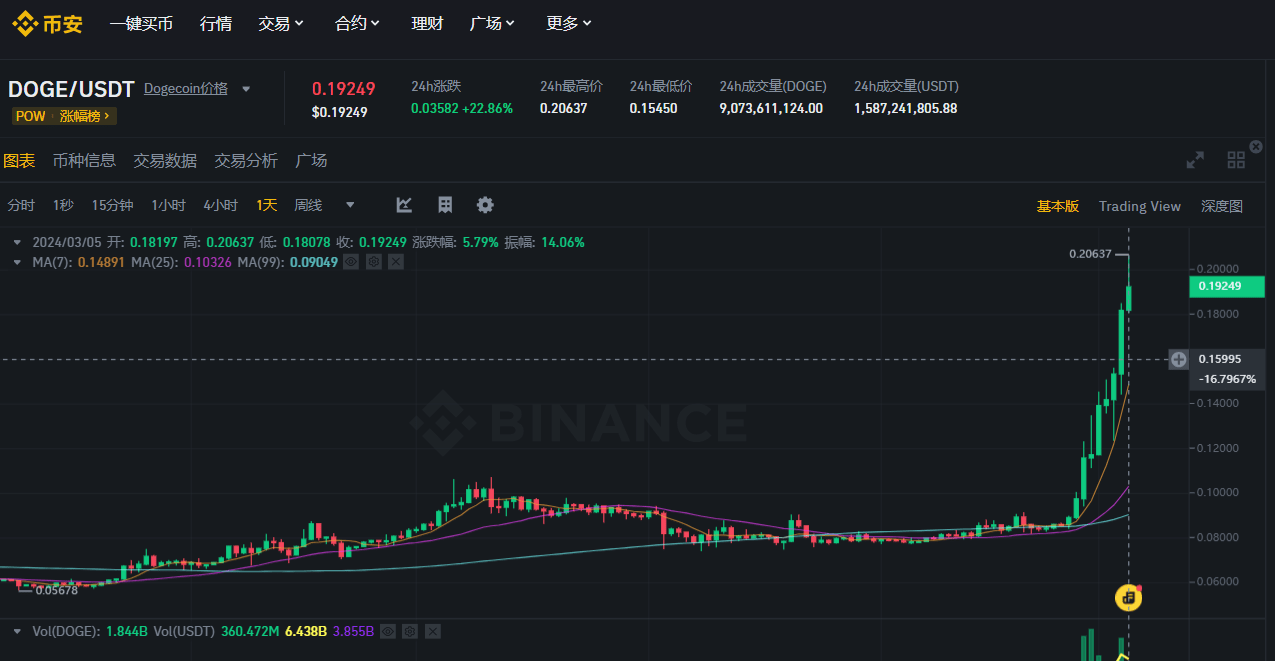
Task: Open 理财 in the navigation bar
Action: (x=427, y=23)
